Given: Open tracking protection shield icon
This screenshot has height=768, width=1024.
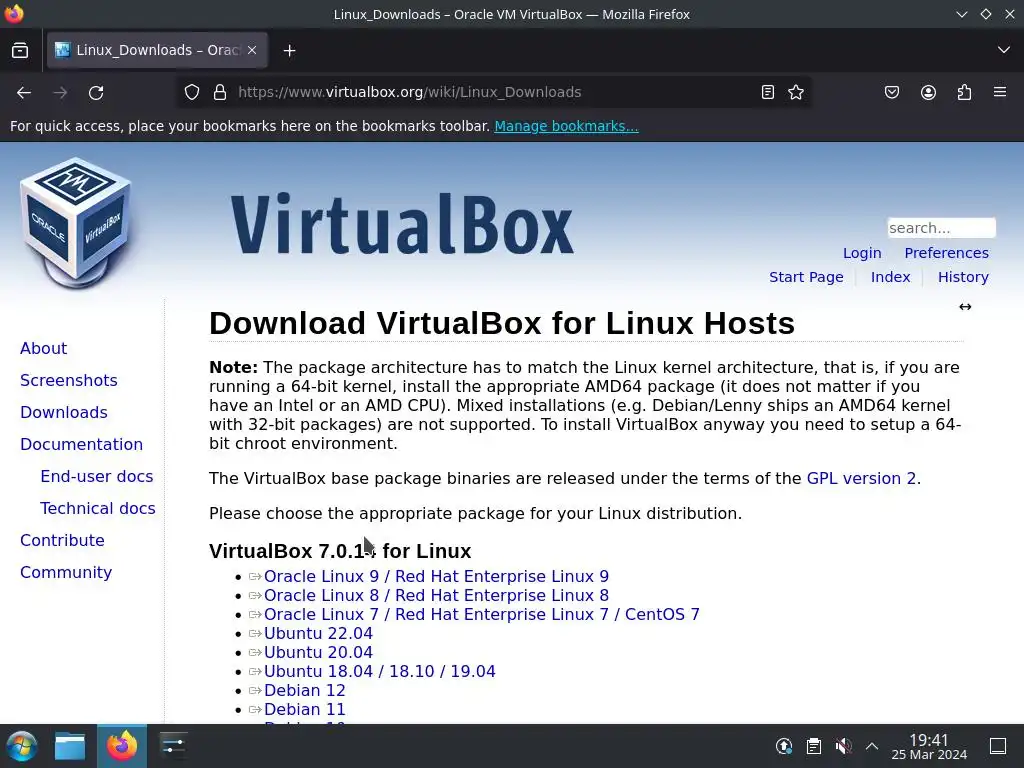Looking at the screenshot, I should [191, 92].
